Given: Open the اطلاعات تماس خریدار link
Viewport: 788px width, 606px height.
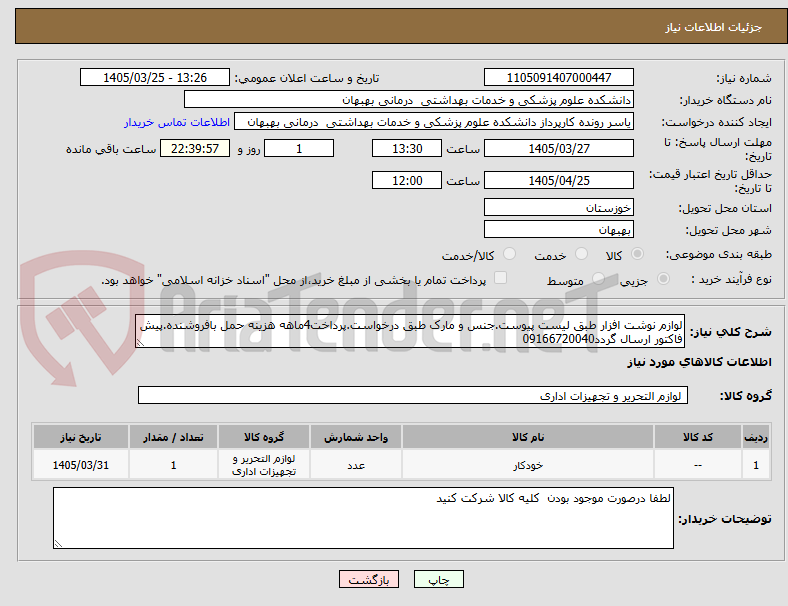Looking at the screenshot, I should pyautogui.click(x=177, y=122).
